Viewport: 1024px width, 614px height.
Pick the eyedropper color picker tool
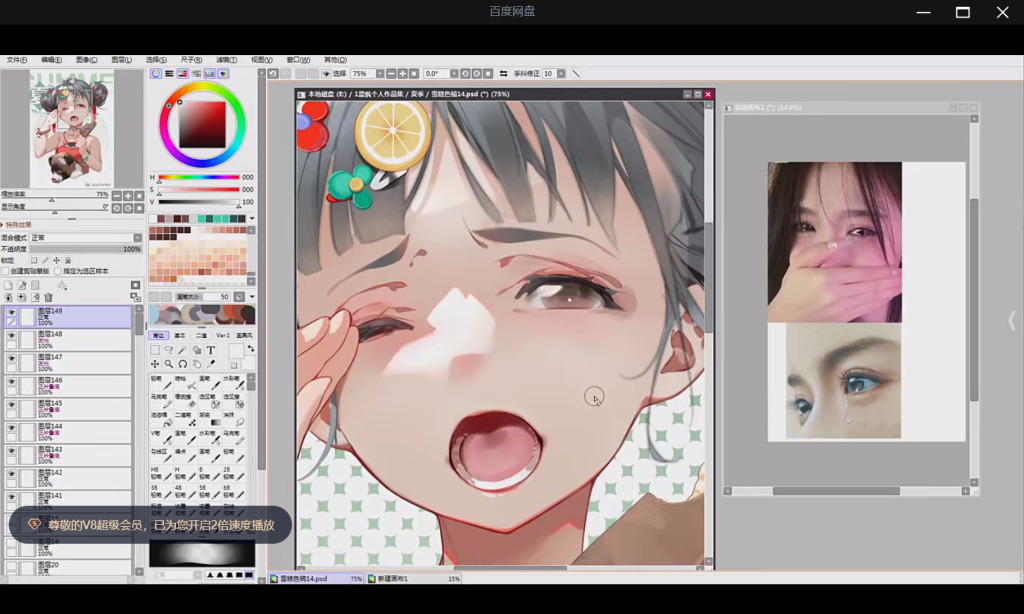[x=211, y=364]
